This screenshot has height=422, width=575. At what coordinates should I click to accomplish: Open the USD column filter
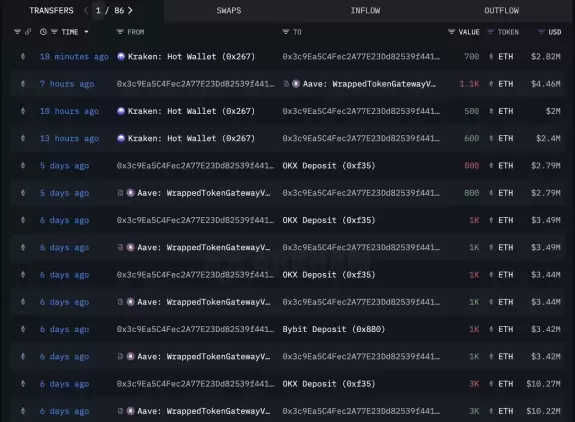point(541,32)
